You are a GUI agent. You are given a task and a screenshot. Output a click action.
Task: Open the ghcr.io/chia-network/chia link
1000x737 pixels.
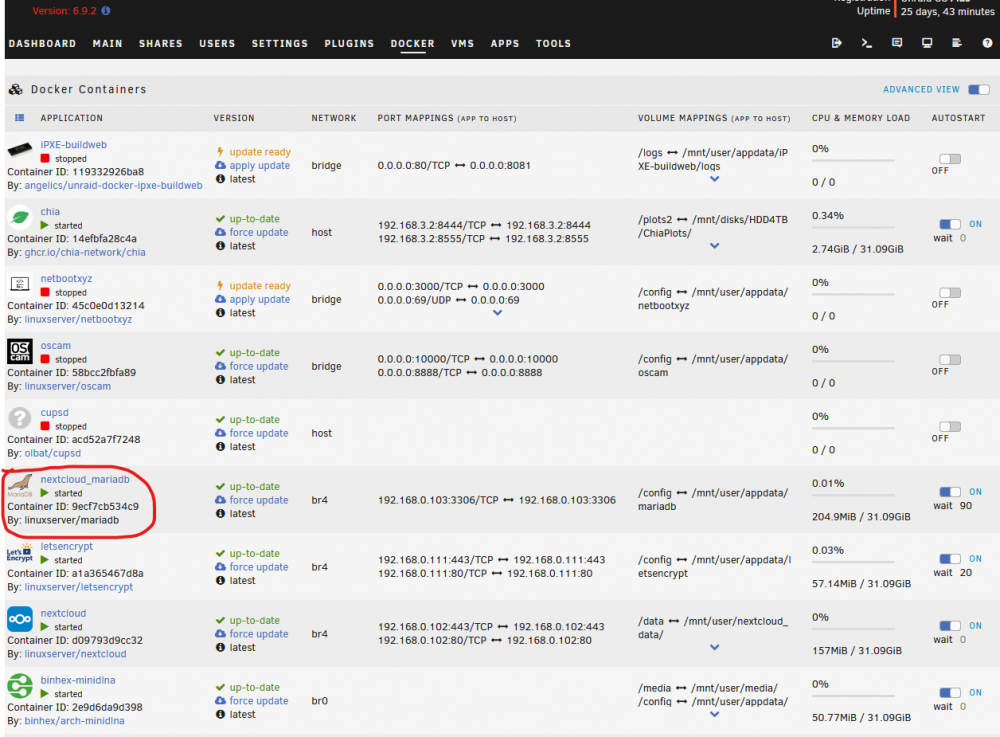(x=85, y=252)
